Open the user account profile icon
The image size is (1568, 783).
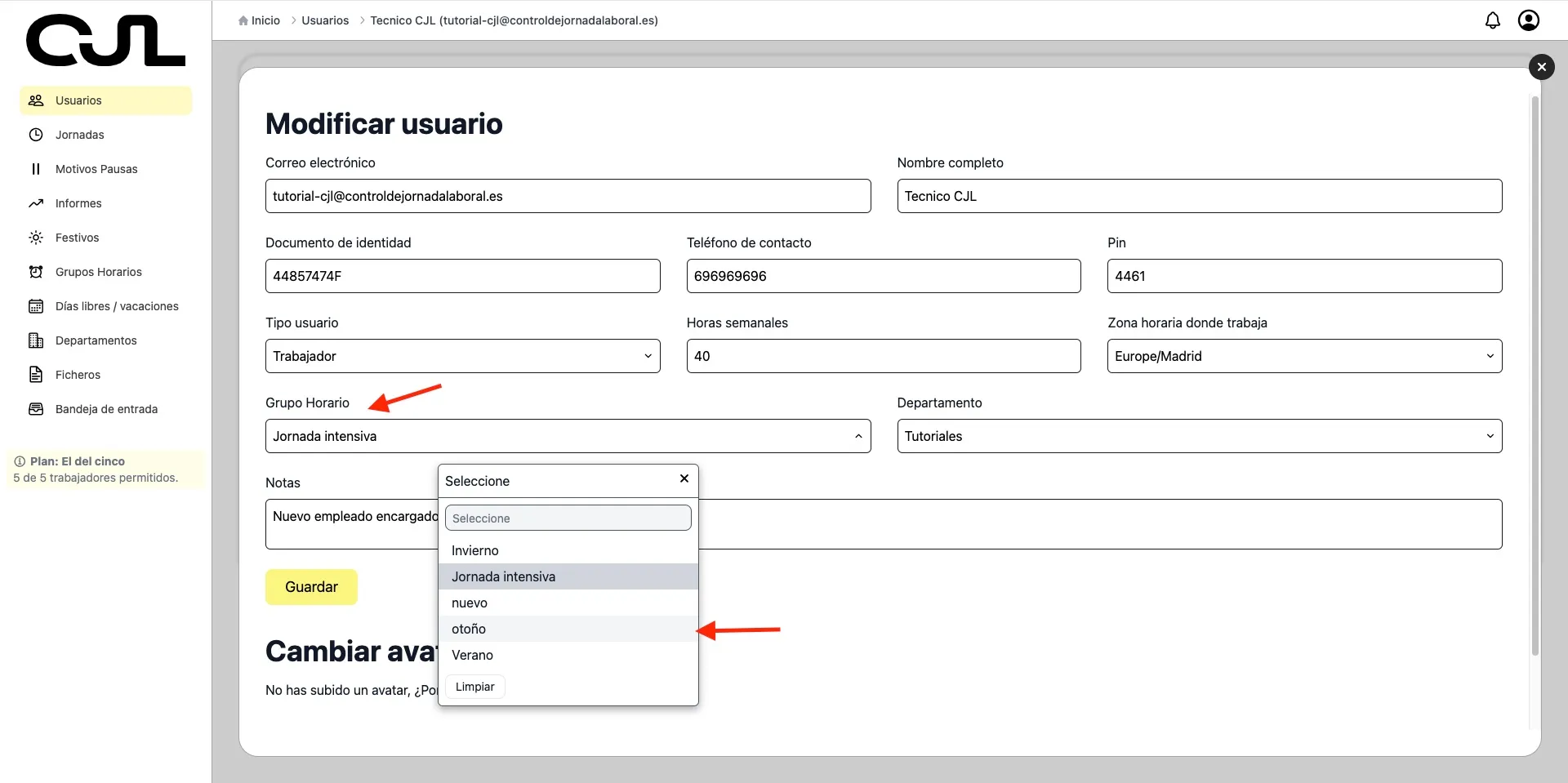click(x=1528, y=20)
